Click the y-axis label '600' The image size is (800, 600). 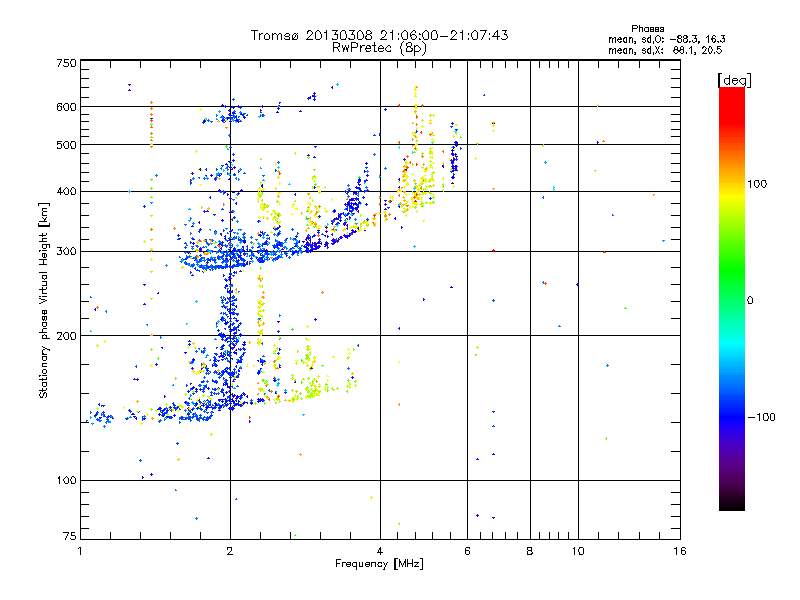66,107
